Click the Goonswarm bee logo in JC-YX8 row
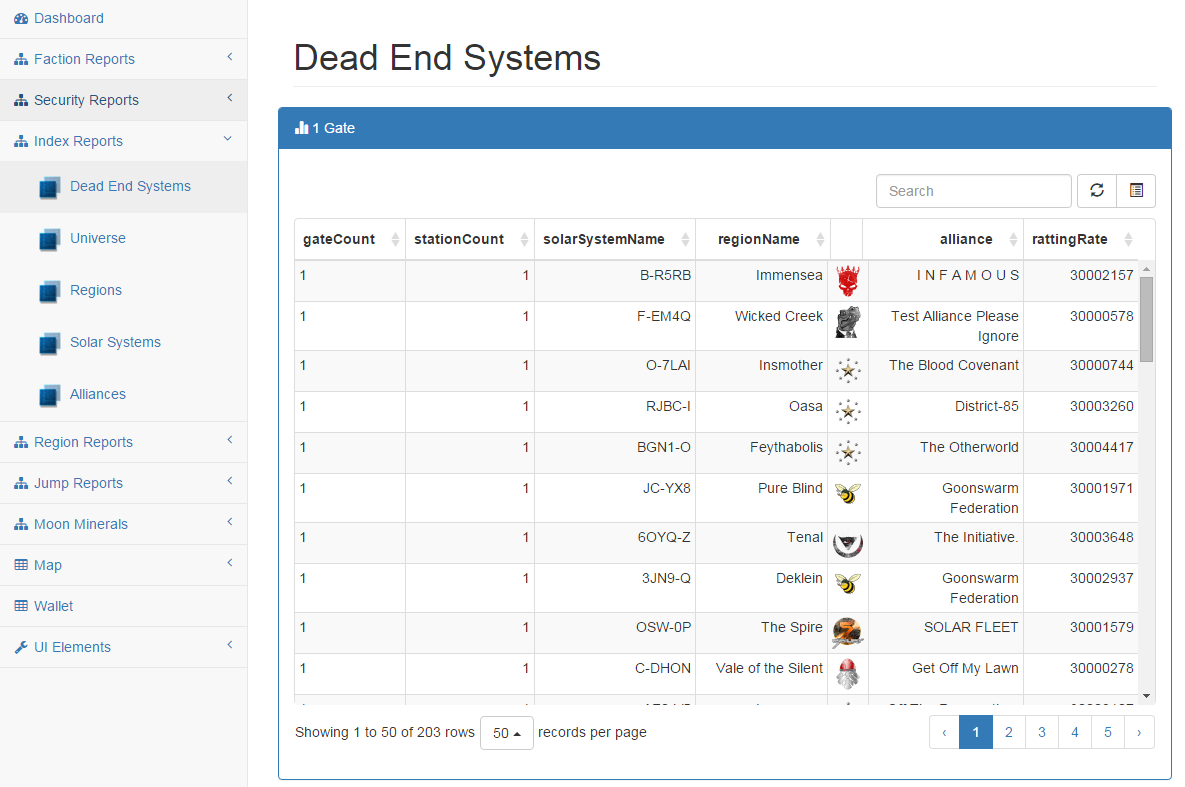Viewport: 1185px width, 787px height. [x=848, y=492]
